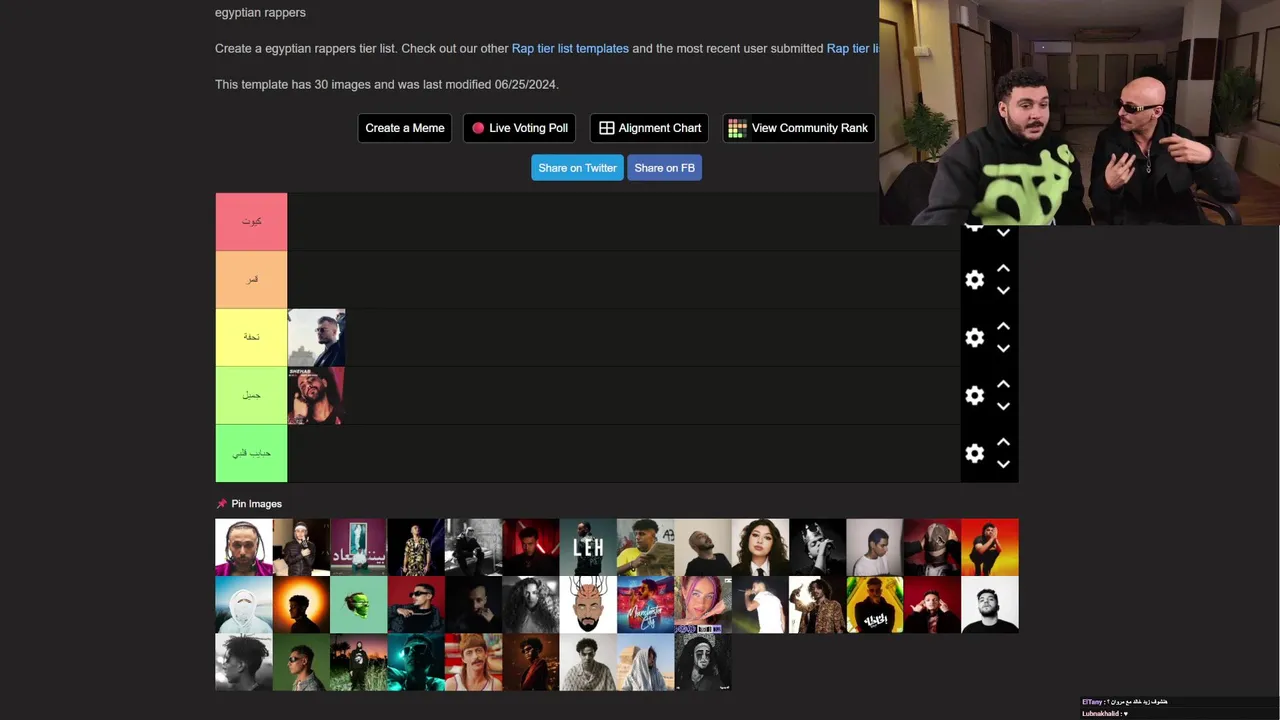
Task: Click the orange قمر tier label
Action: (251, 280)
